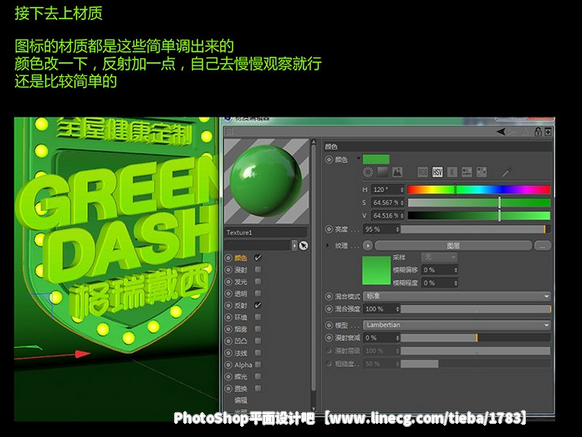This screenshot has height=437, width=582.
Task: Click the object picker cursor icon under Texture1
Action: tap(303, 245)
